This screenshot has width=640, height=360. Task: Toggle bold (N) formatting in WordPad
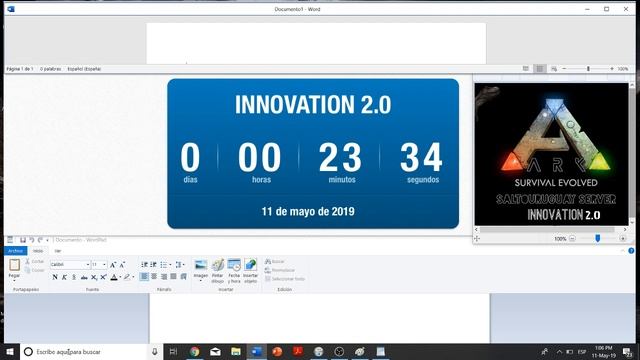55,277
